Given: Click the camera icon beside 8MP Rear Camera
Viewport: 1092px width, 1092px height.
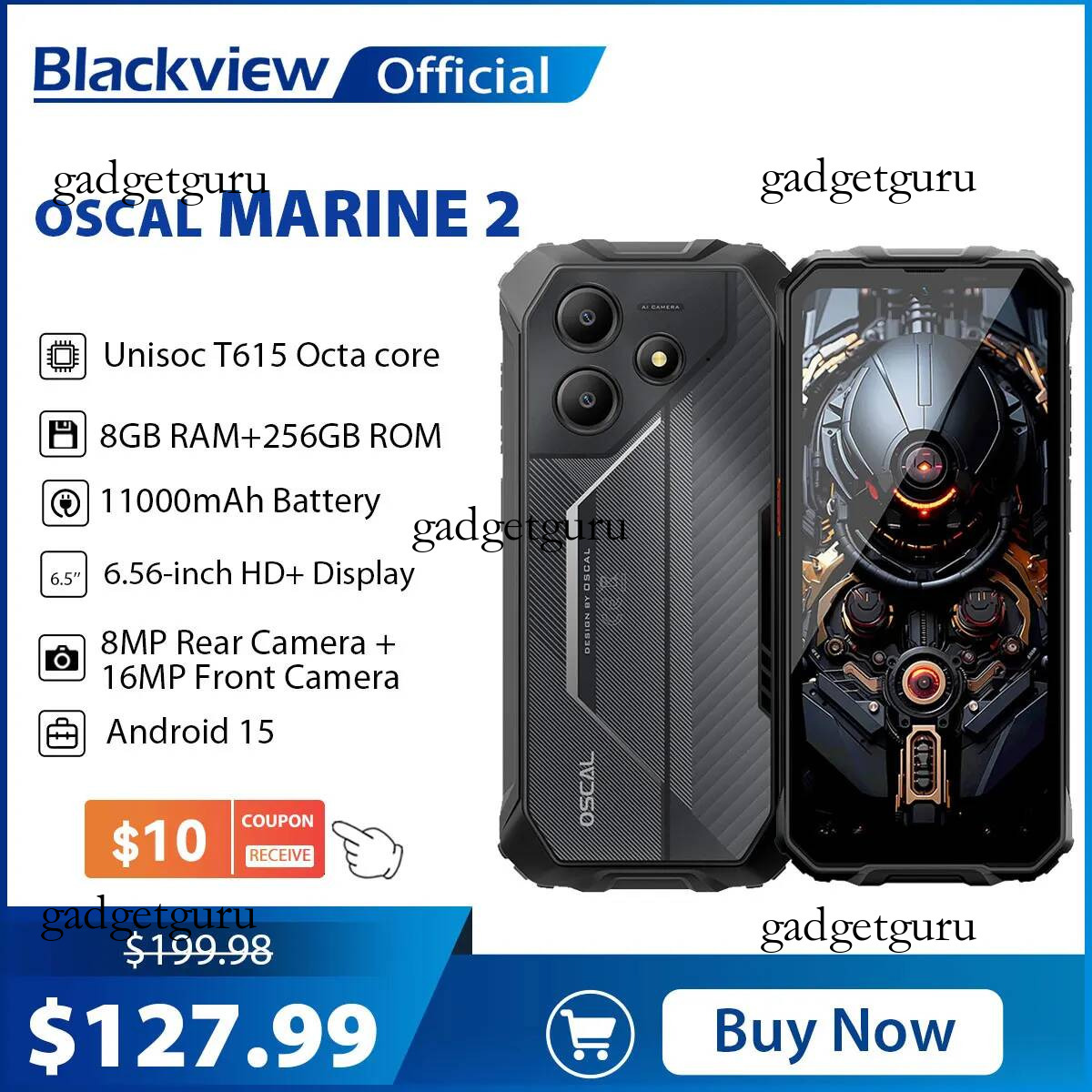Looking at the screenshot, I should click(62, 659).
